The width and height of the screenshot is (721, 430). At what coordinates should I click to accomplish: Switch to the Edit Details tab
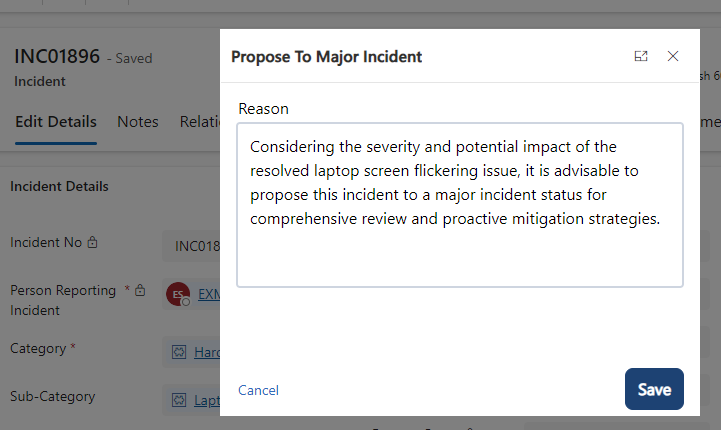[x=56, y=122]
